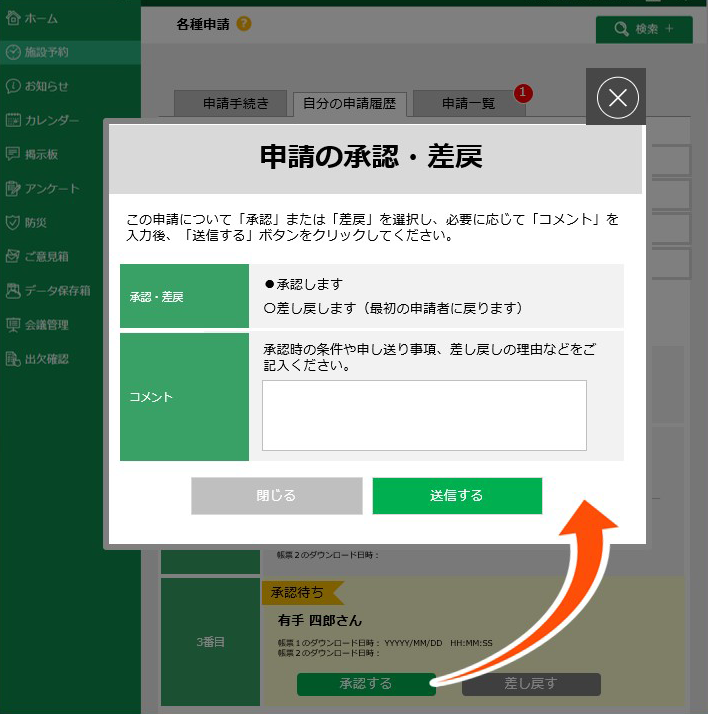This screenshot has width=708, height=714.
Task: Open the suggestion box (ご意見箱) icon
Action: pyautogui.click(x=13, y=256)
